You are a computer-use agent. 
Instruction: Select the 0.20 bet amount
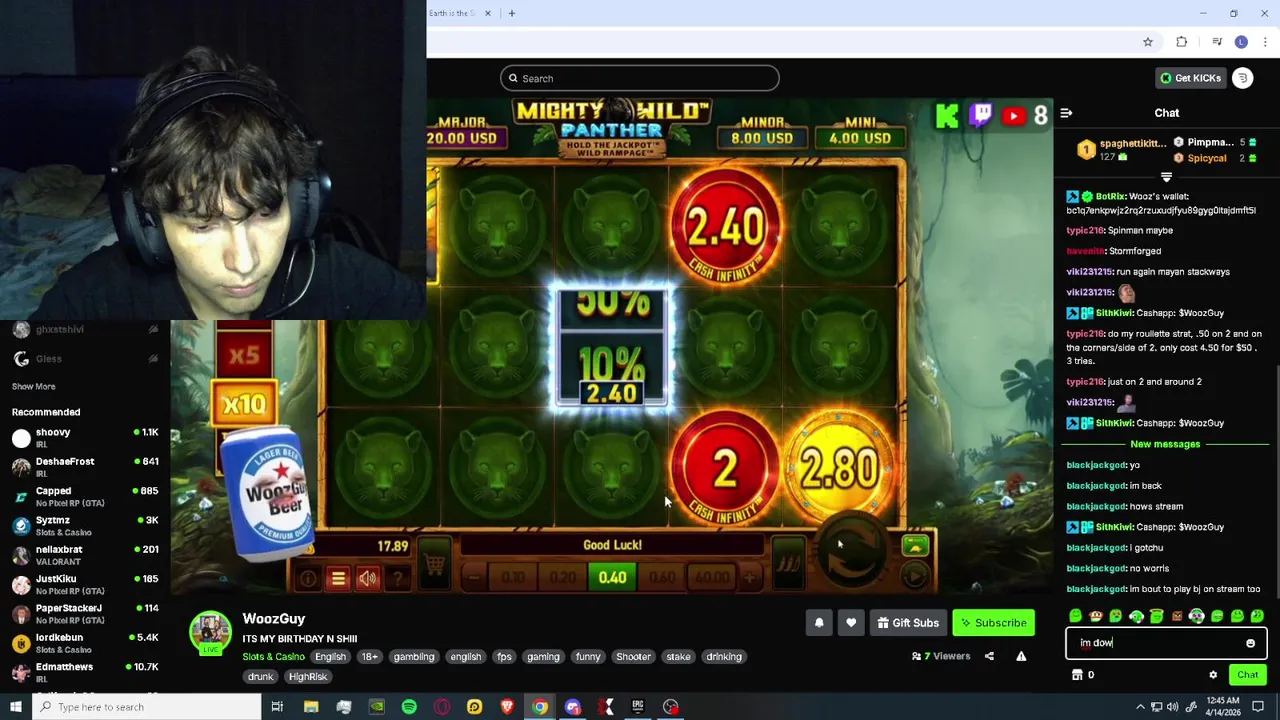tap(562, 578)
